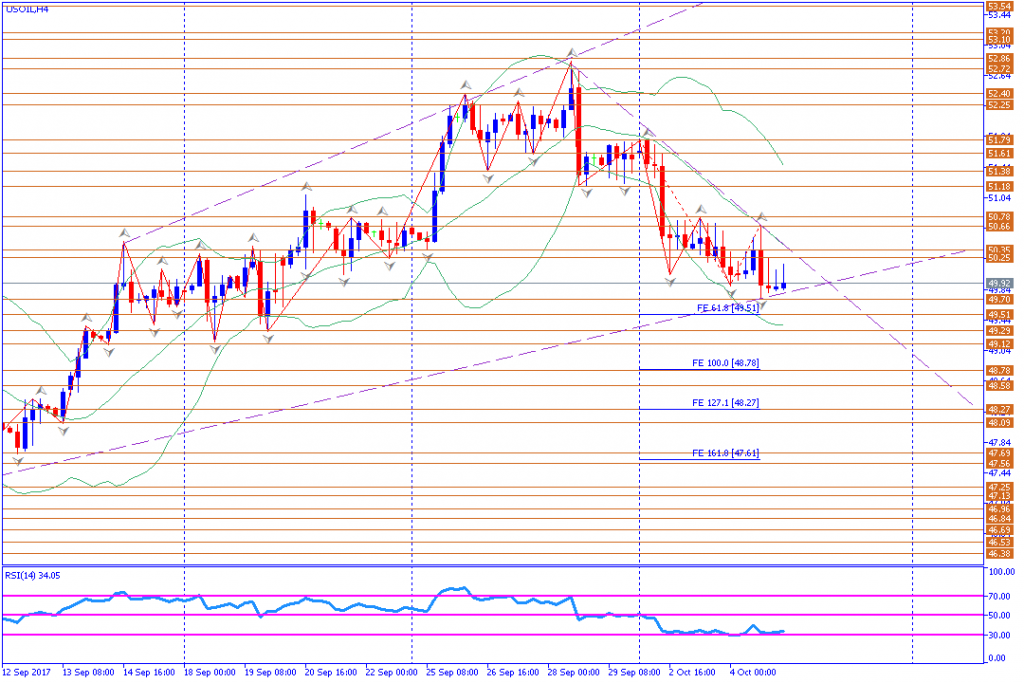Select the FE 61.8 [49.51] Fibonacci label
Image resolution: width=1024 pixels, height=683 pixels.
[728, 308]
